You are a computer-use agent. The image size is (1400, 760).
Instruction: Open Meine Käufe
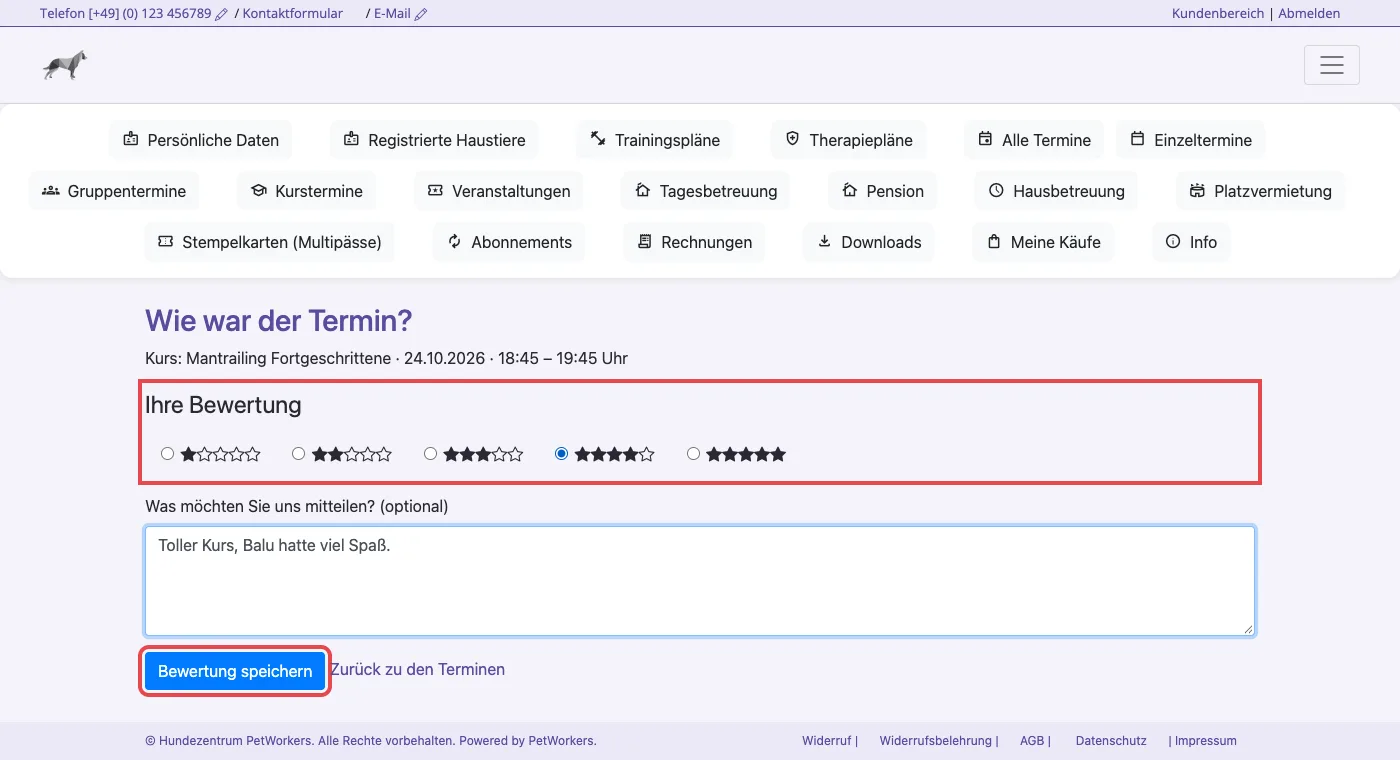coord(1043,242)
